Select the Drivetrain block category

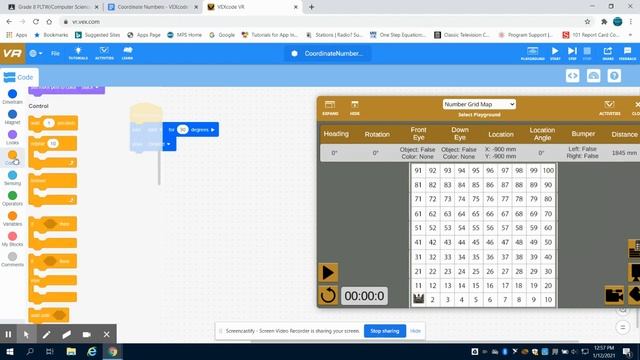12,97
